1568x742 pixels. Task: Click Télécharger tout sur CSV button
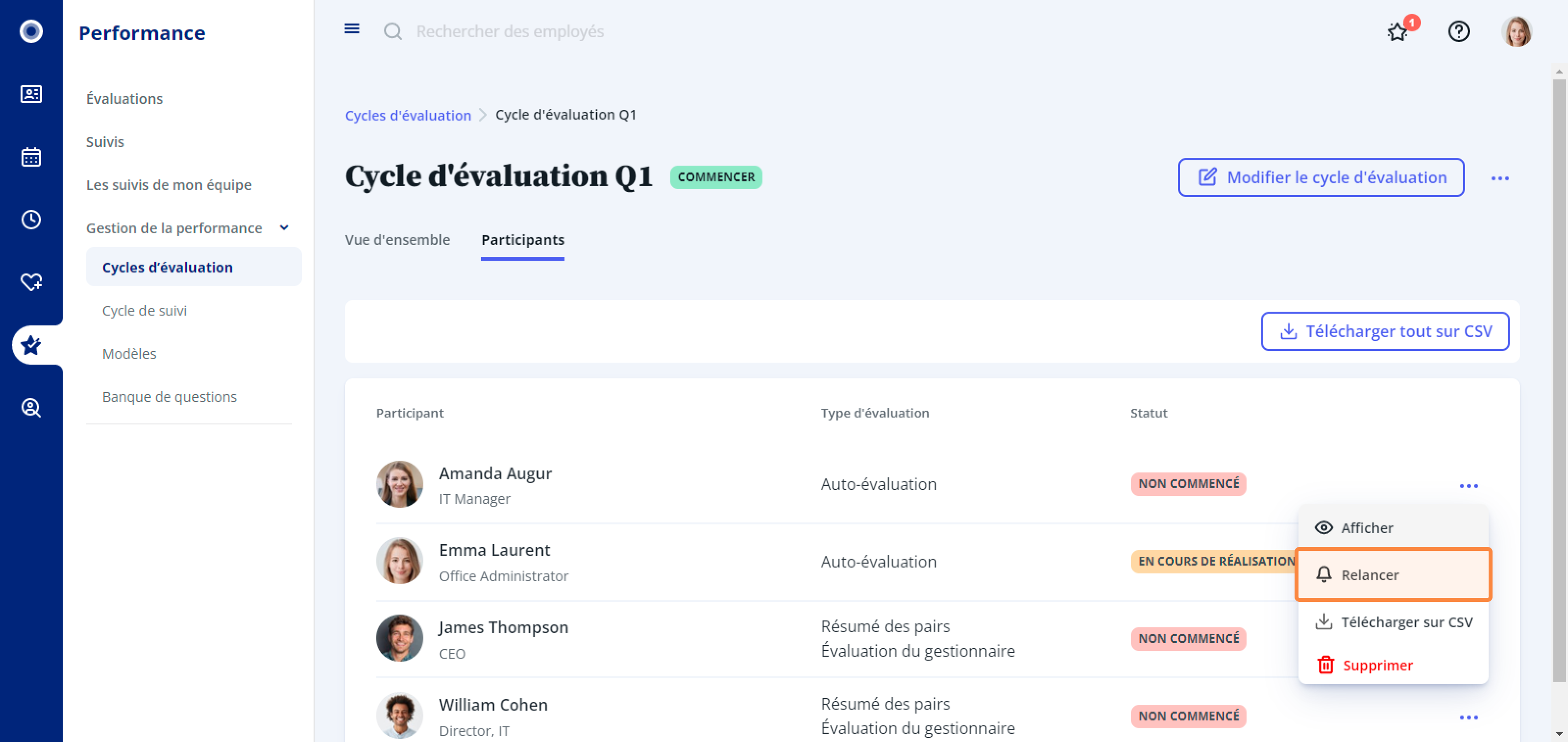coord(1385,331)
